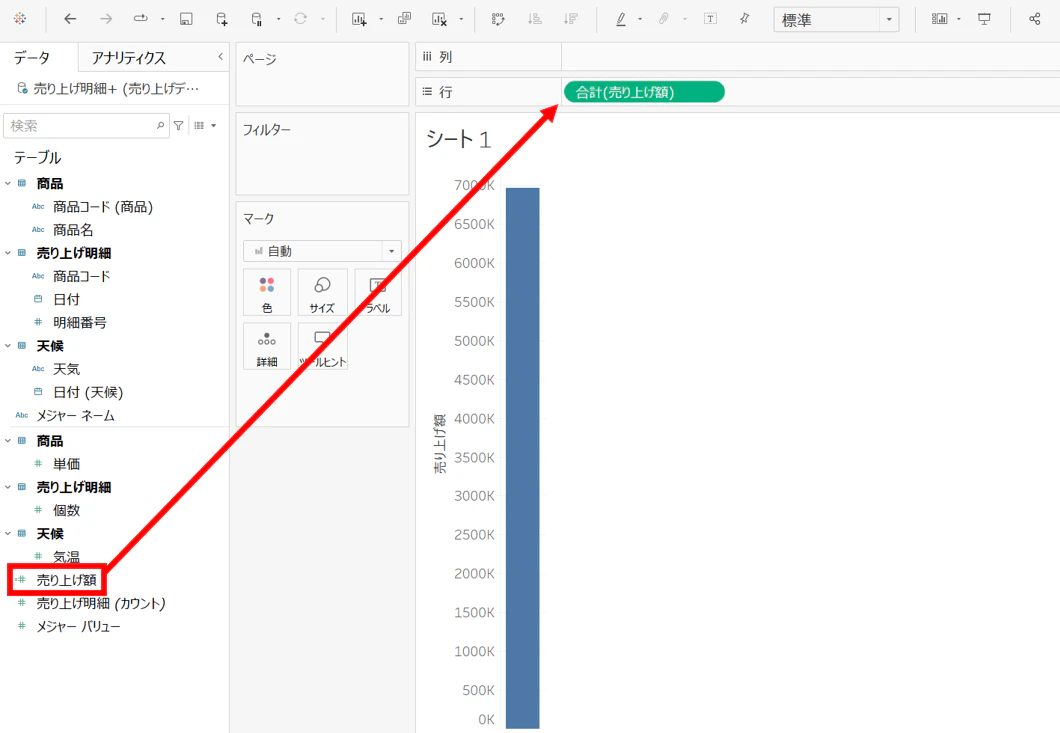Open the data pane view options dropdown arrow
This screenshot has width=1060, height=733.
[214, 125]
